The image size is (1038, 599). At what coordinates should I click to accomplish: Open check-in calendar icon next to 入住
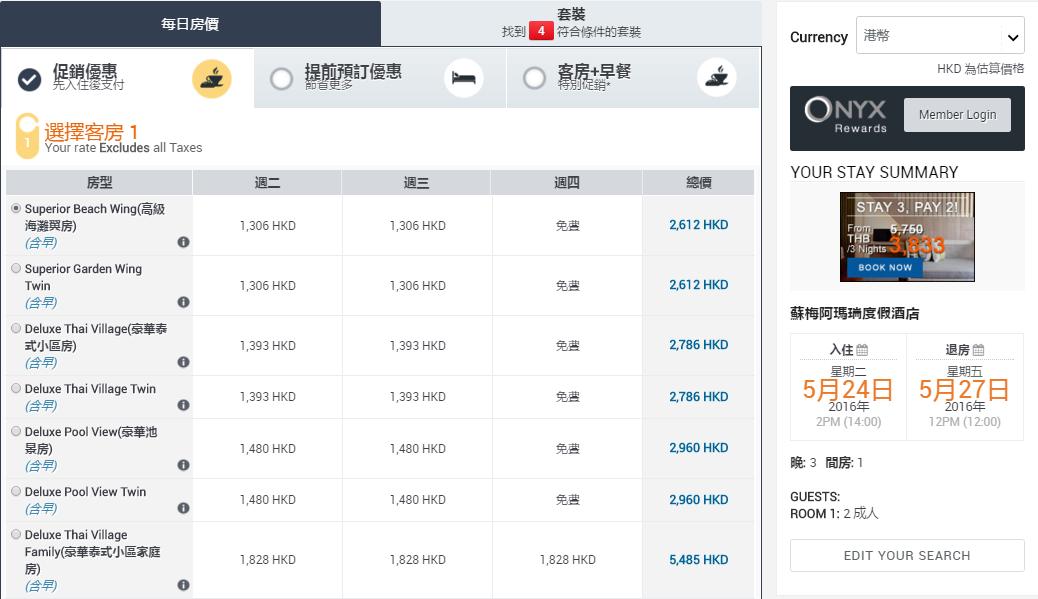(862, 350)
